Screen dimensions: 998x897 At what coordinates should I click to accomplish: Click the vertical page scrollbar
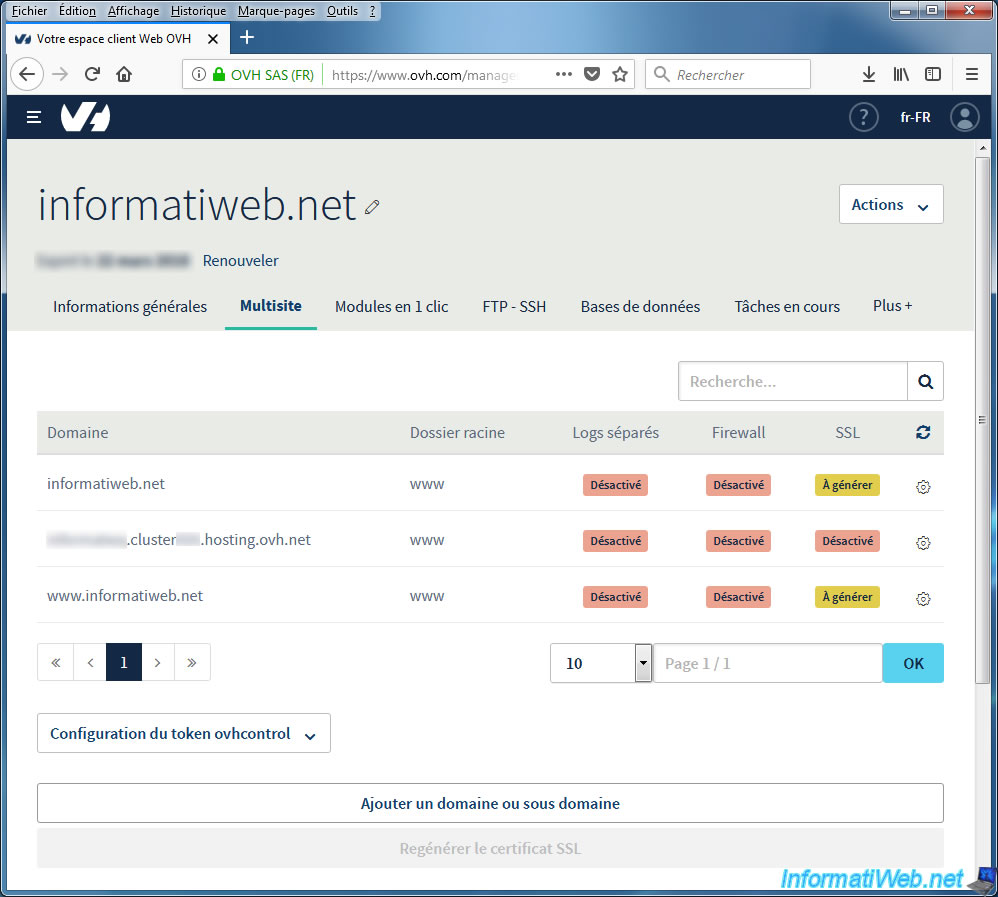pyautogui.click(x=983, y=420)
